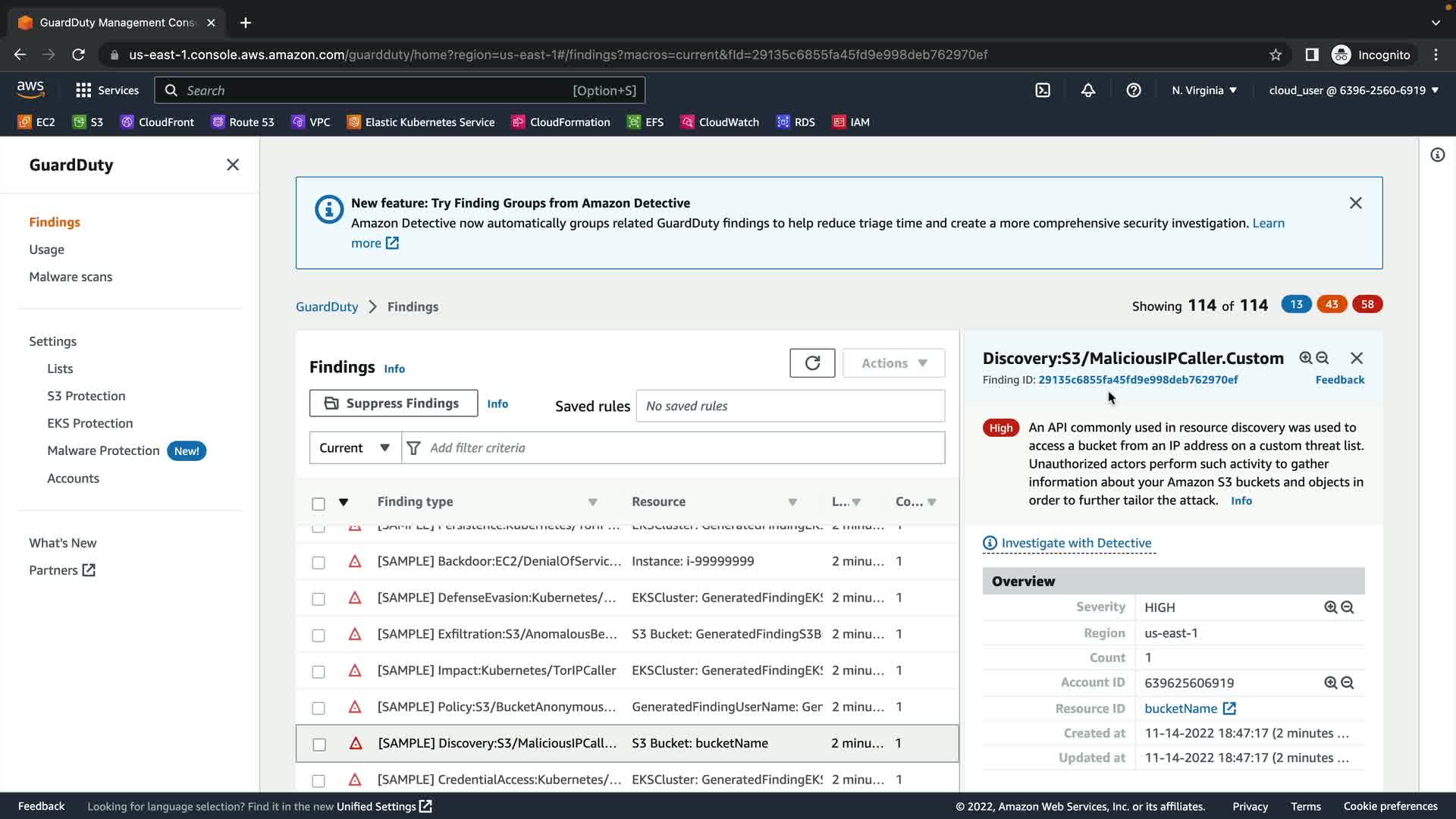This screenshot has width=1456, height=819.
Task: Filter by the red high-severity count badge
Action: 1367,305
